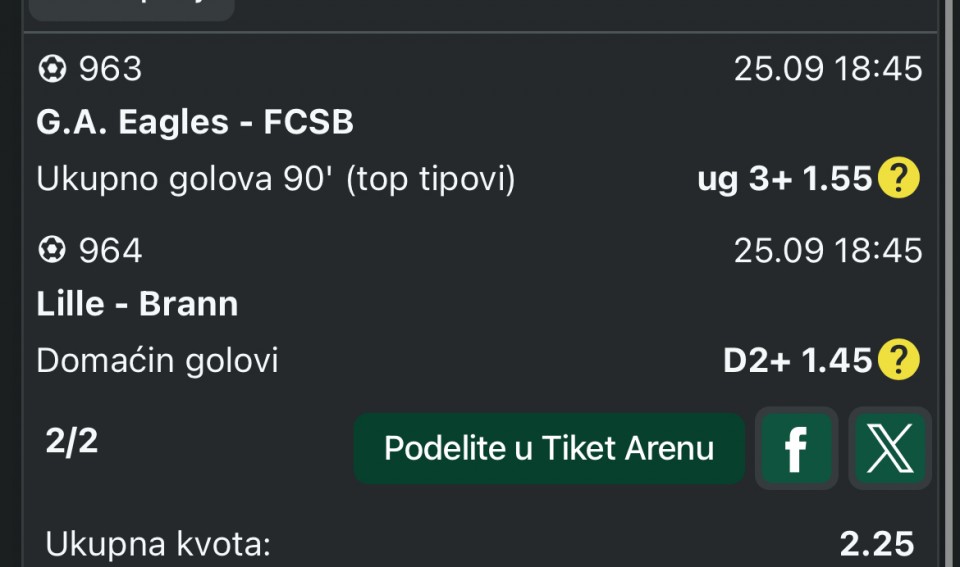This screenshot has height=567, width=960.
Task: Click match code 963
Action: click(110, 69)
